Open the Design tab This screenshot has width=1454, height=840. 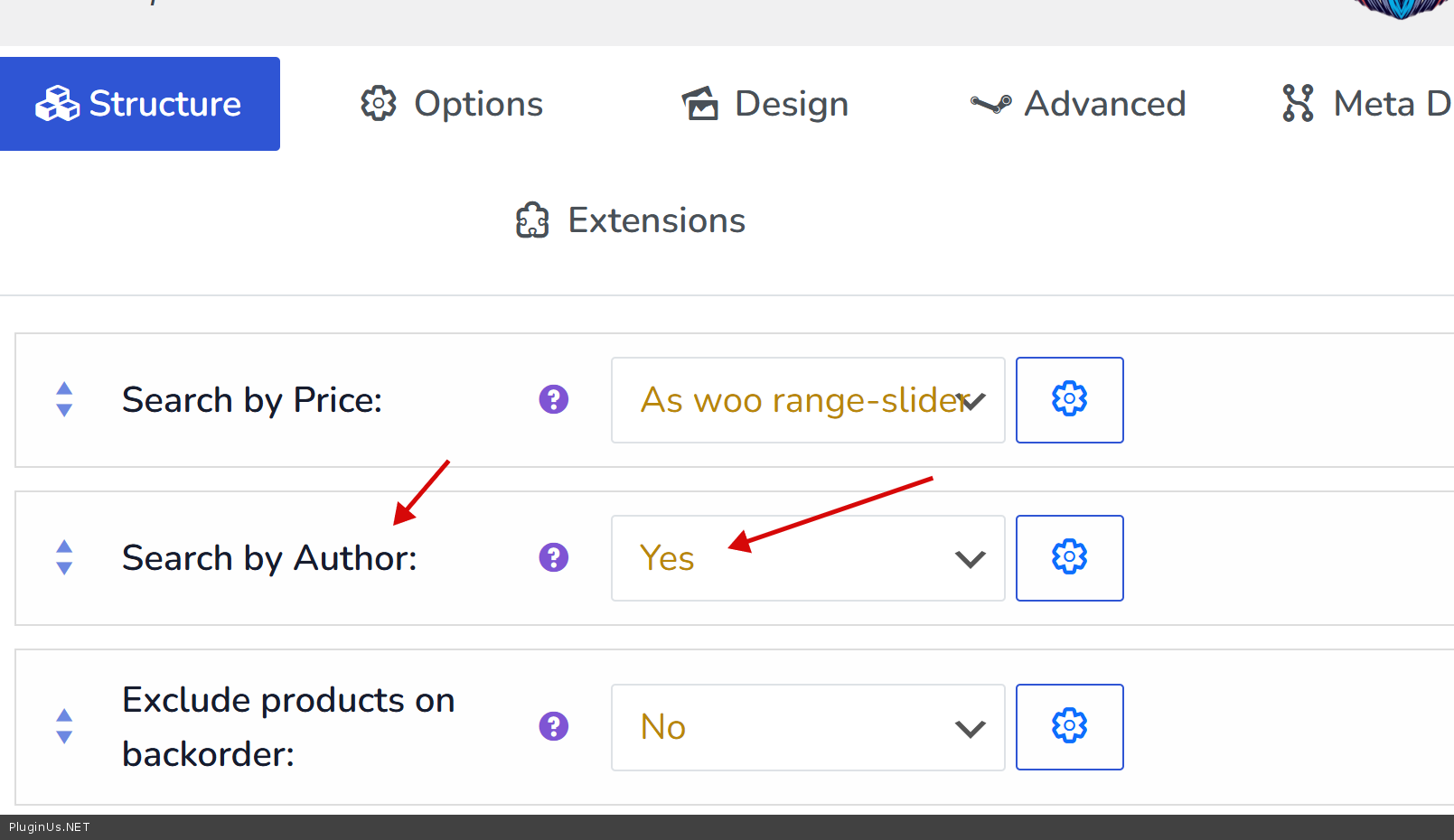pos(765,104)
